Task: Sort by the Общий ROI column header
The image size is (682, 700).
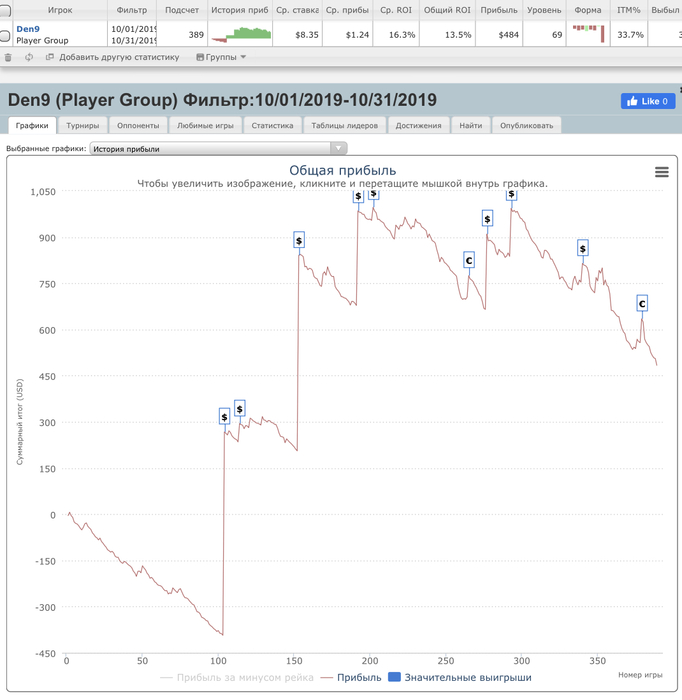Action: coord(447,10)
